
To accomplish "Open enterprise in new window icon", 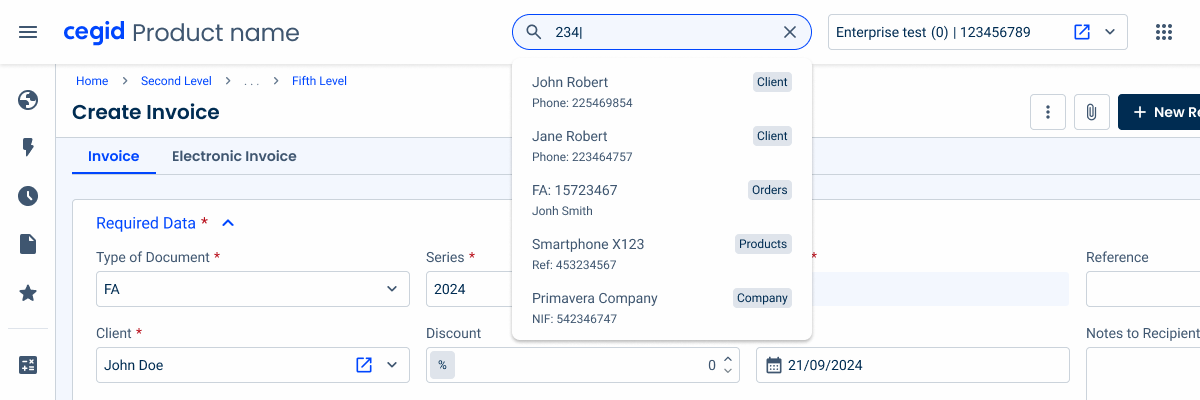I will (1081, 32).
